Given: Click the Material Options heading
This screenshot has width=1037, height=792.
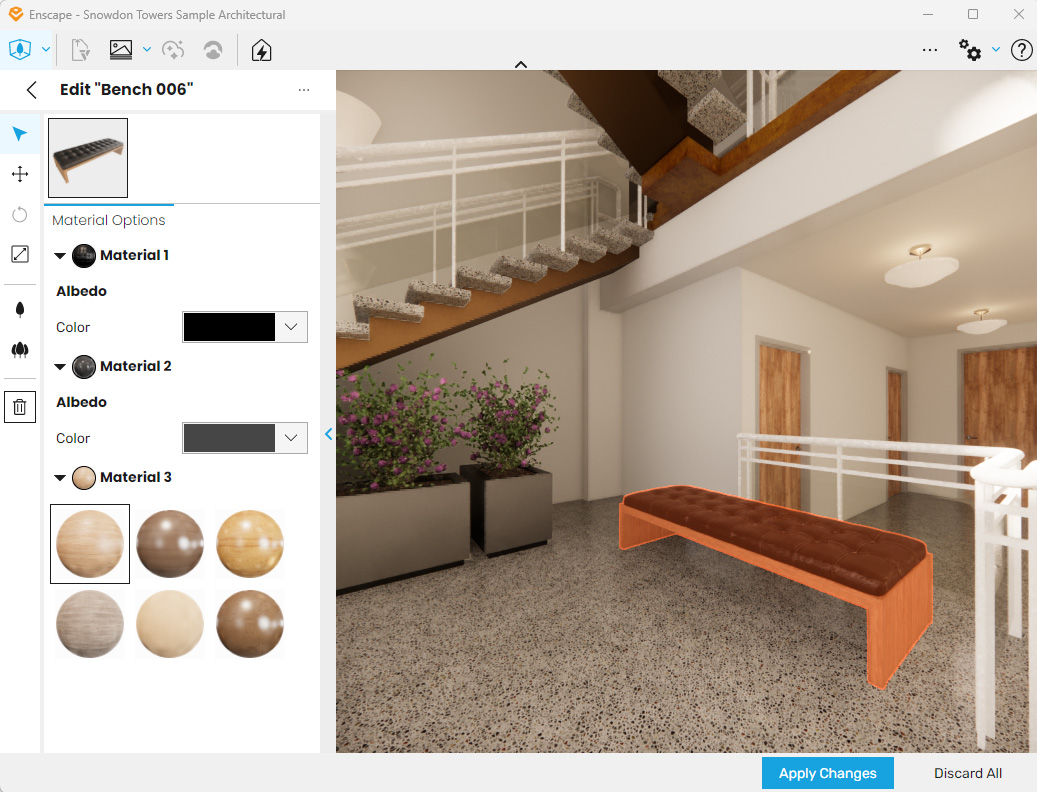Looking at the screenshot, I should 108,221.
